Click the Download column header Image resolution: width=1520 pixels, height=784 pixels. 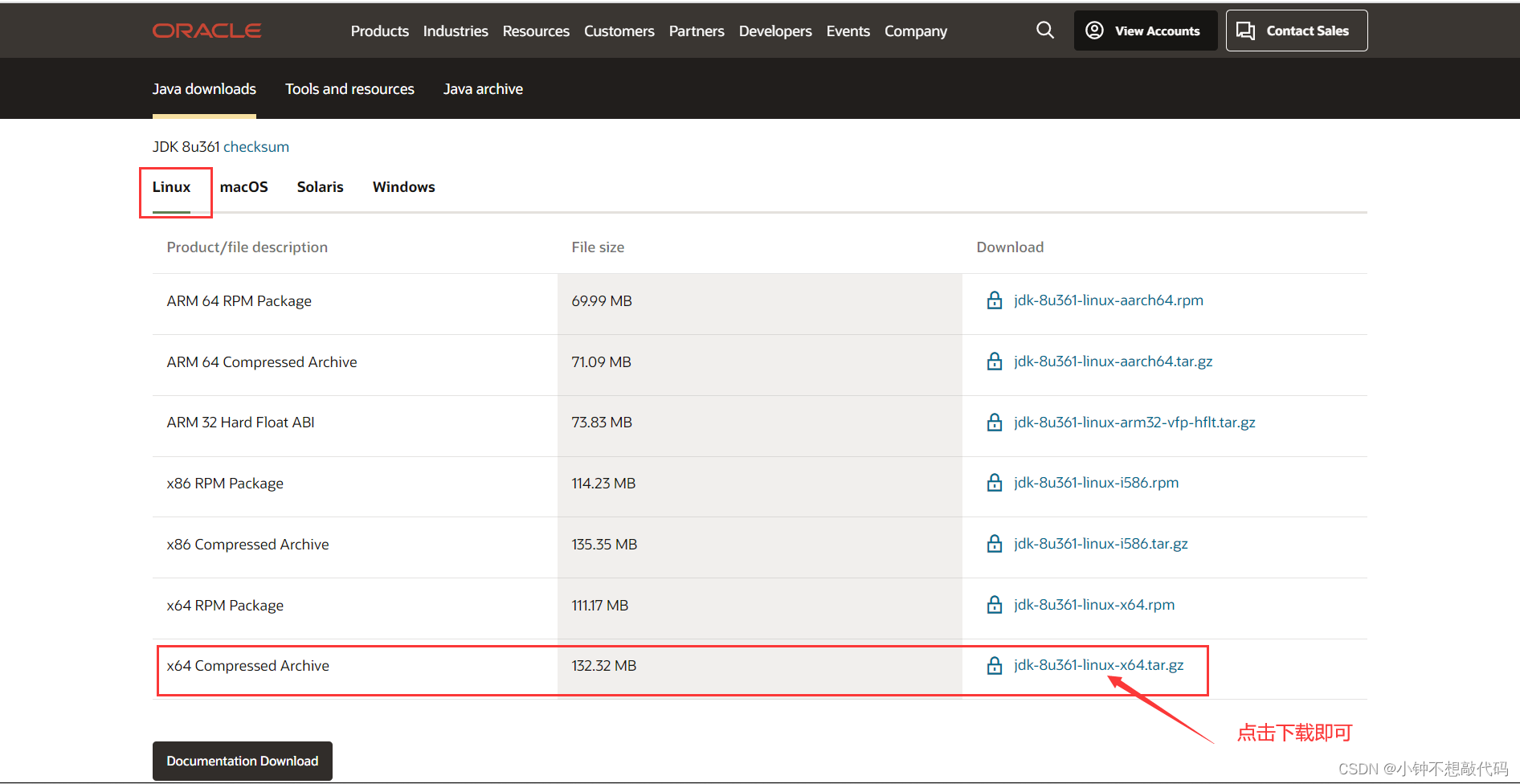pos(1010,247)
